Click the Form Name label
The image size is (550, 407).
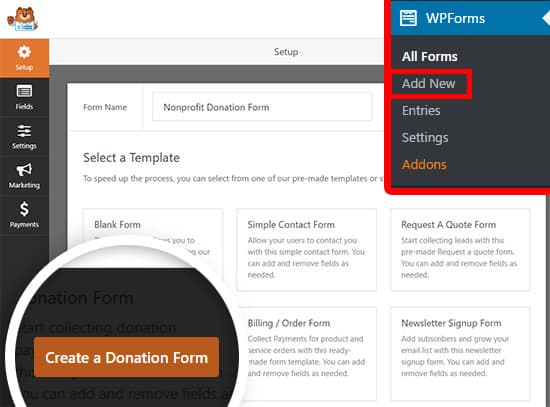tap(105, 107)
